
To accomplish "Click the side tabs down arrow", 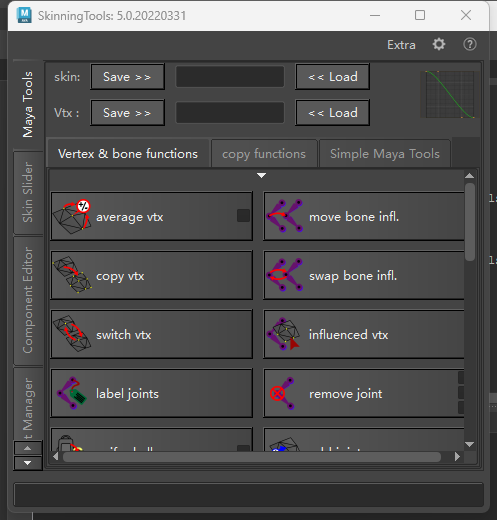I will pyautogui.click(x=28, y=463).
